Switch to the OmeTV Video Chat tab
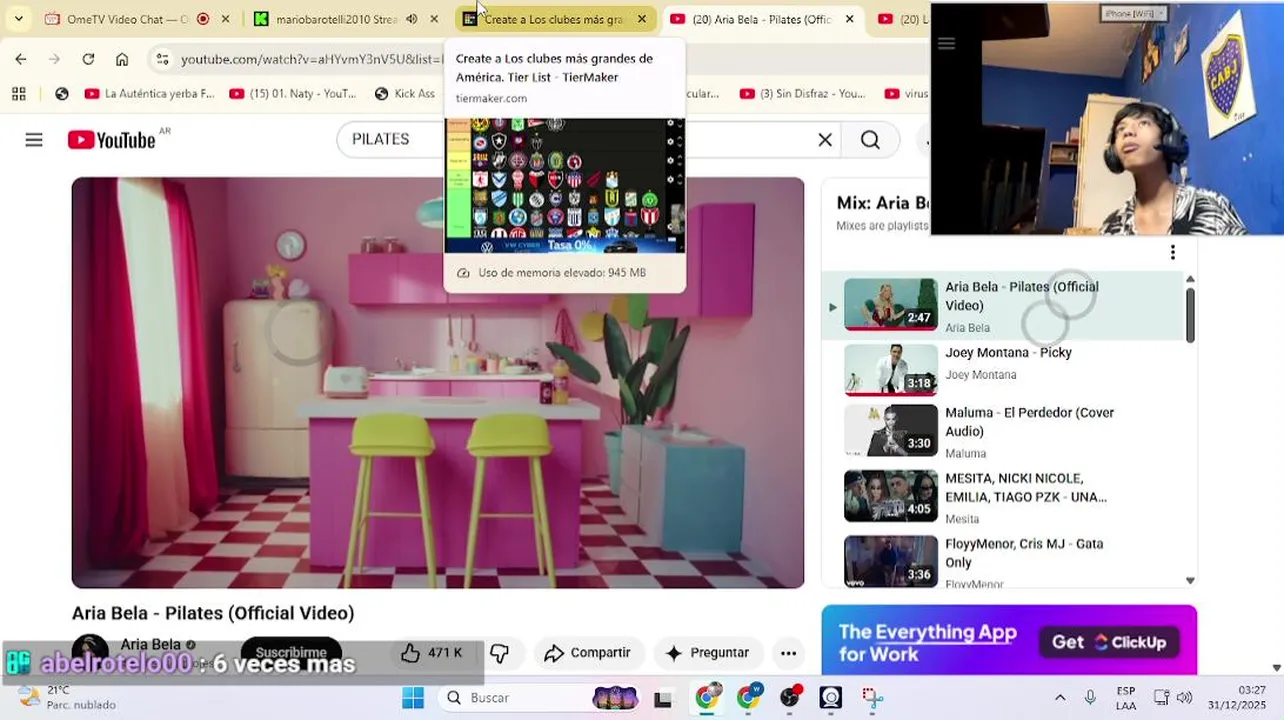This screenshot has height=720, width=1284. [127, 19]
